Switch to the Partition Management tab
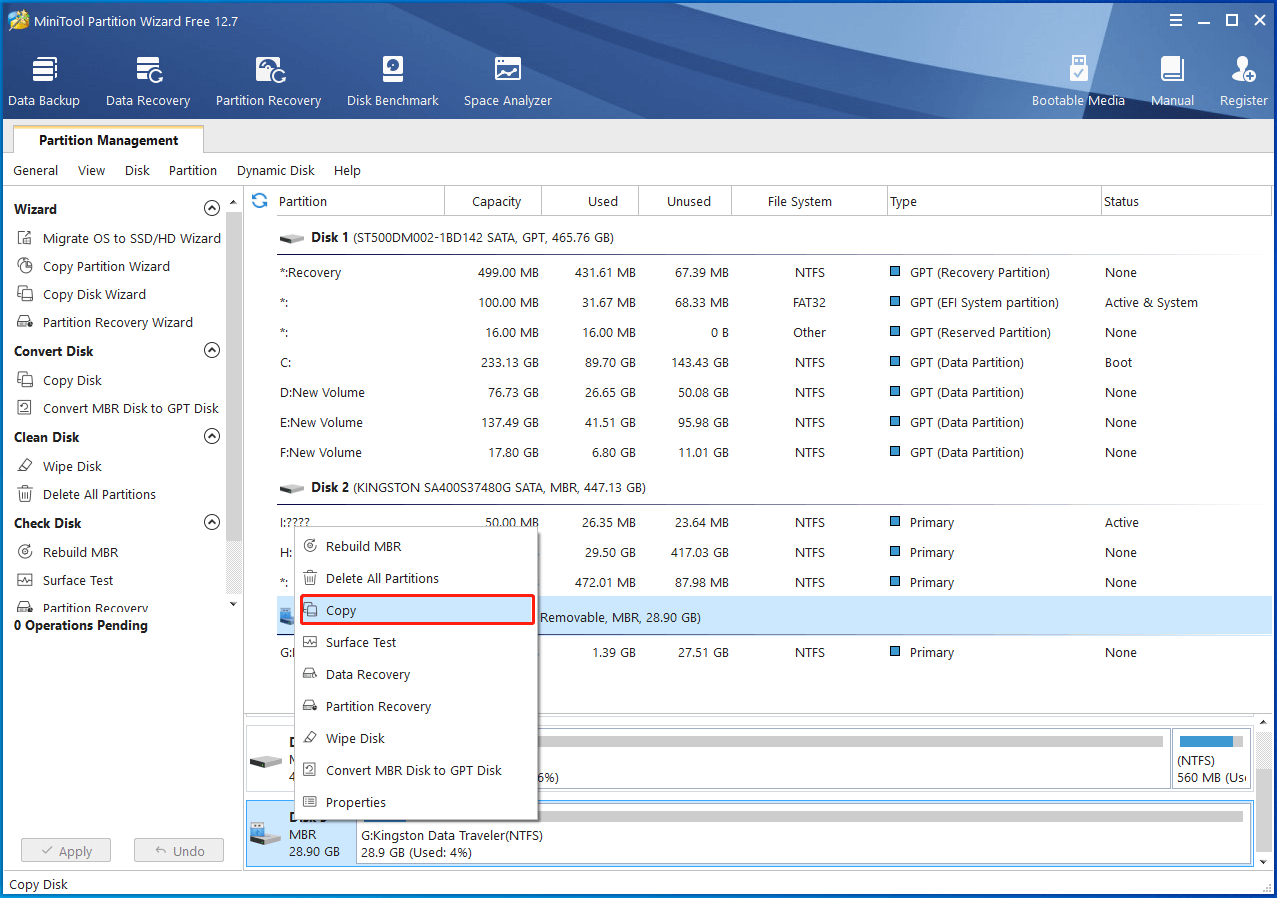1277x898 pixels. pos(109,140)
